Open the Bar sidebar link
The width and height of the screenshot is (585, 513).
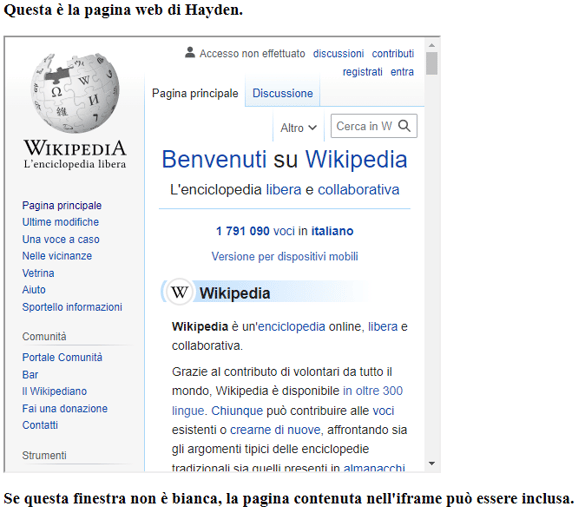(x=30, y=375)
